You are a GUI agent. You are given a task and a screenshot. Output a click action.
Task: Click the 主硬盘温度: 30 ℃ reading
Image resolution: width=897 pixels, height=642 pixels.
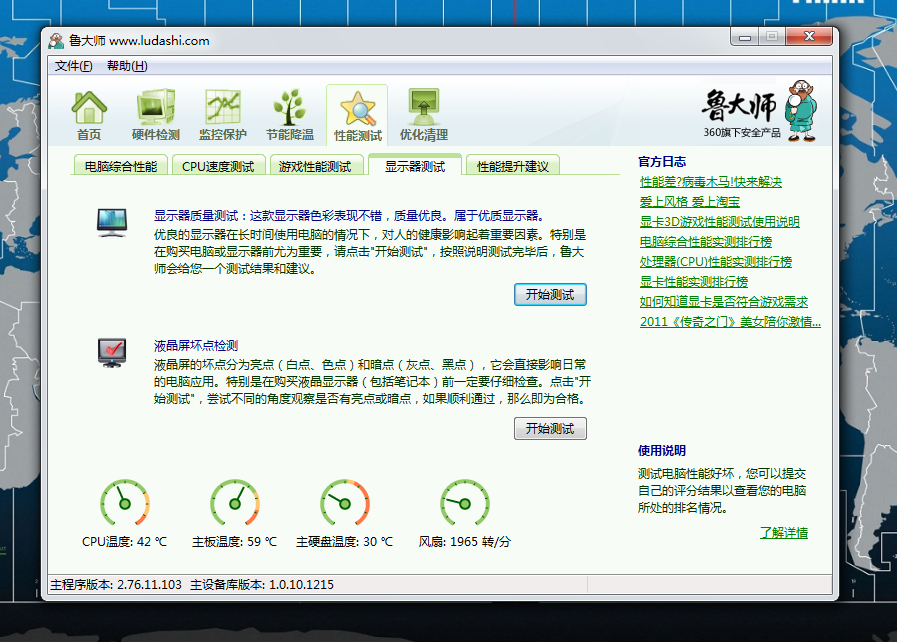coord(344,541)
